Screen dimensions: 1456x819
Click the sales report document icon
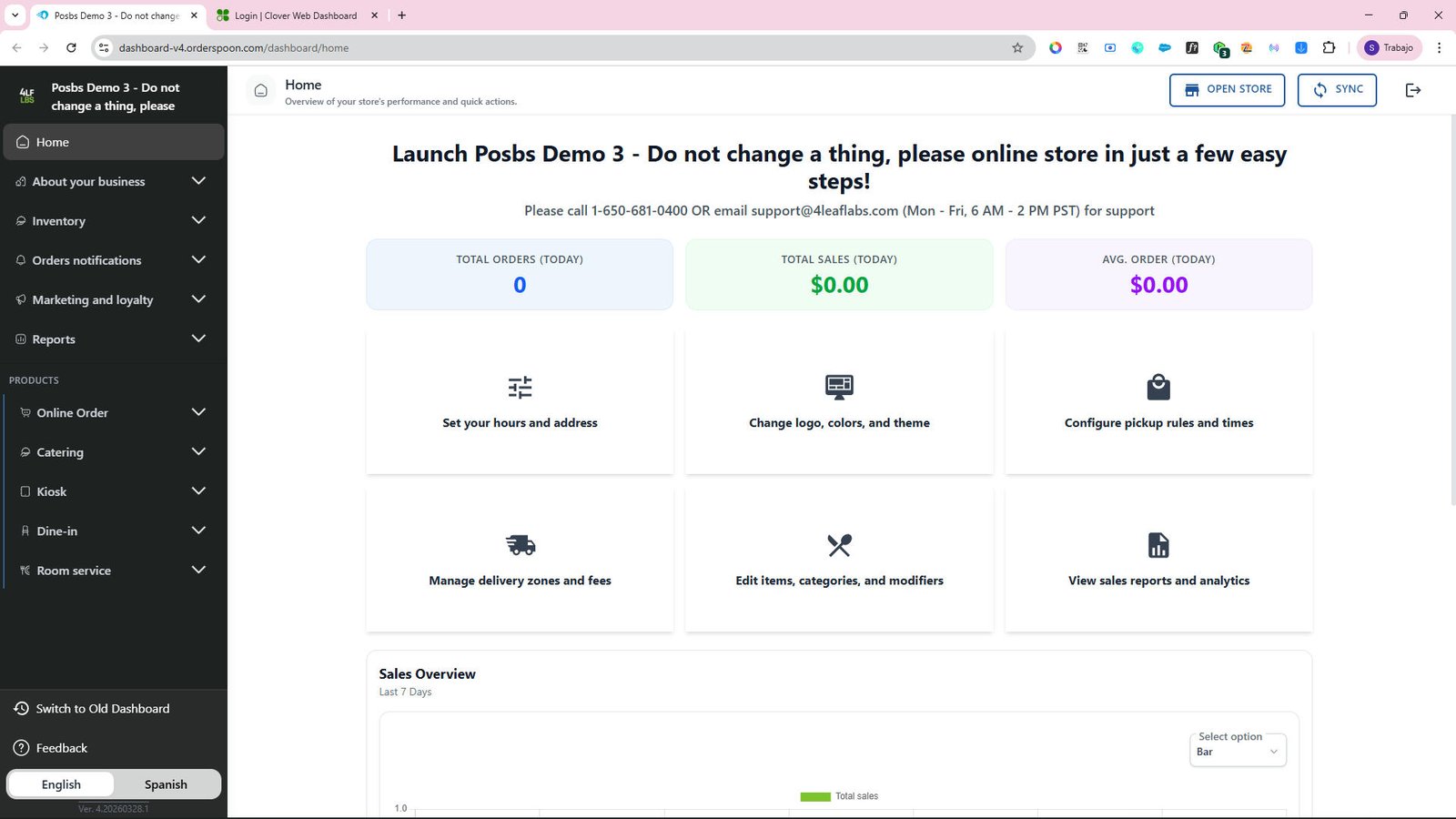tap(1158, 545)
